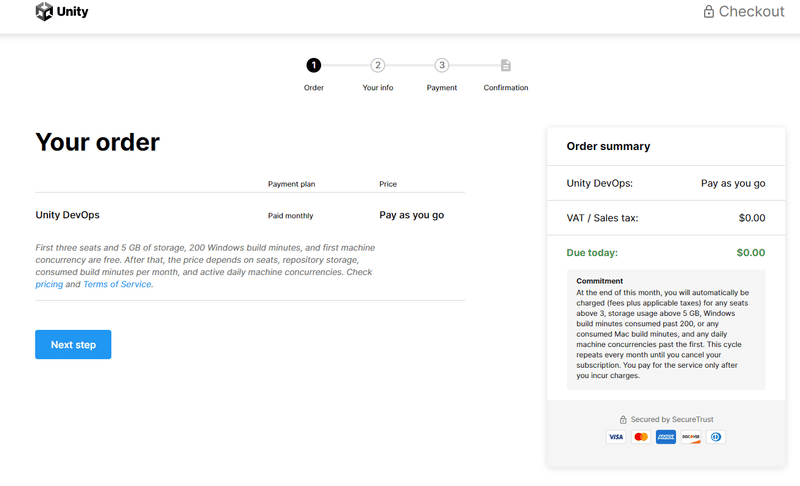
Task: Open the pricing link
Action: pyautogui.click(x=49, y=285)
